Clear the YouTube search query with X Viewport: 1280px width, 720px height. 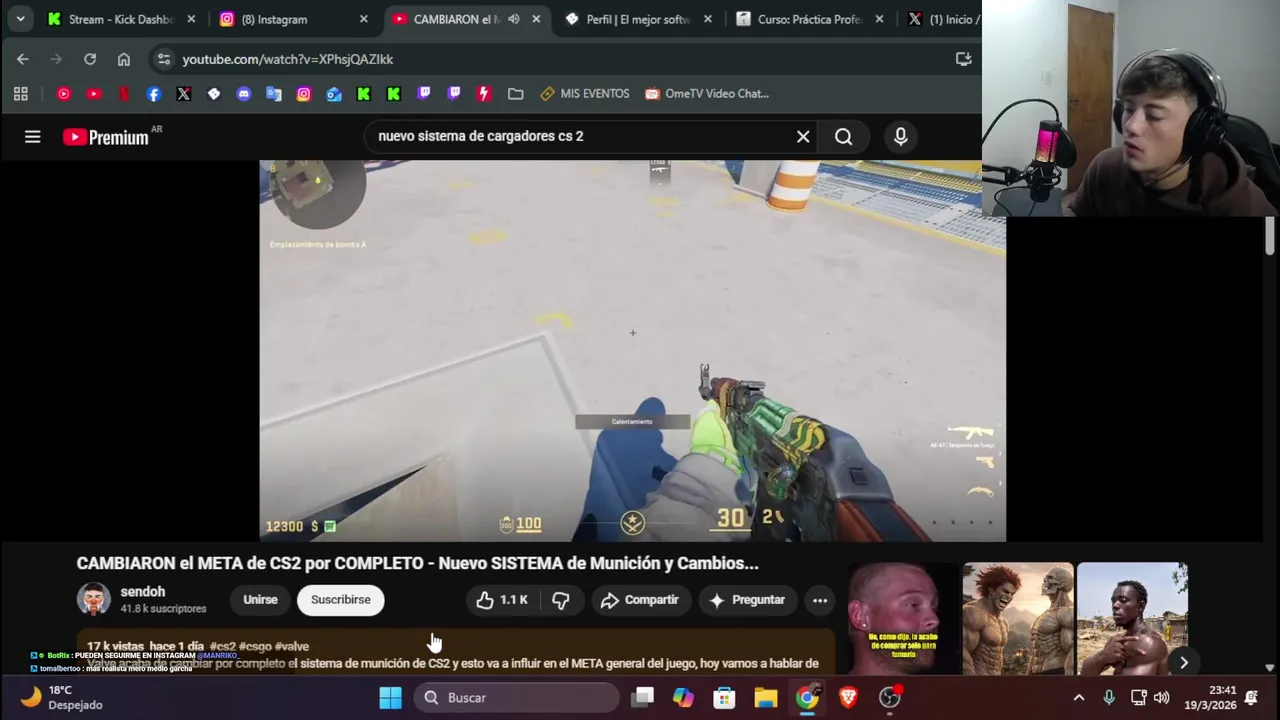(x=803, y=137)
